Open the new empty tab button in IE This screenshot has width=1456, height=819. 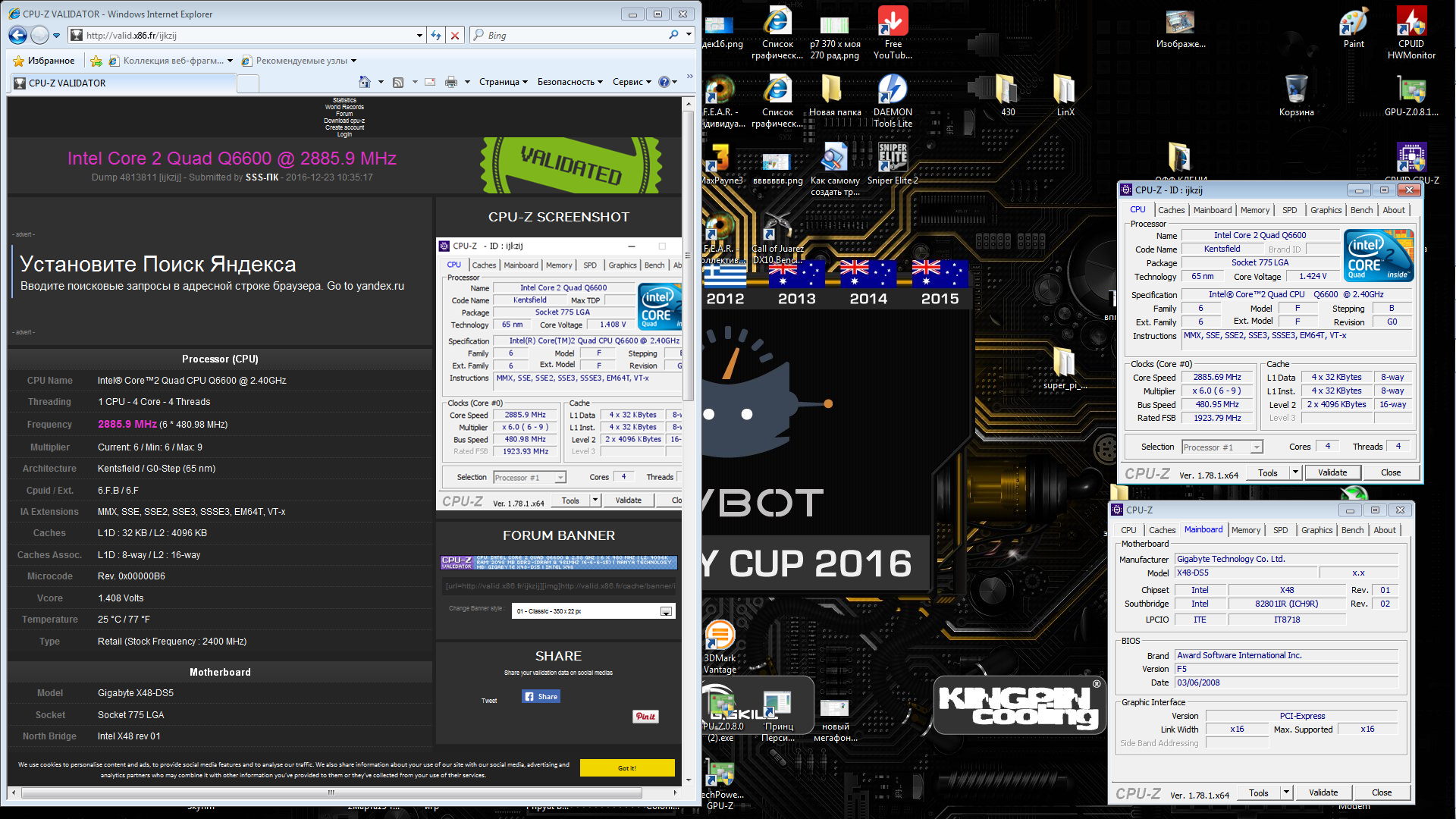[x=248, y=83]
